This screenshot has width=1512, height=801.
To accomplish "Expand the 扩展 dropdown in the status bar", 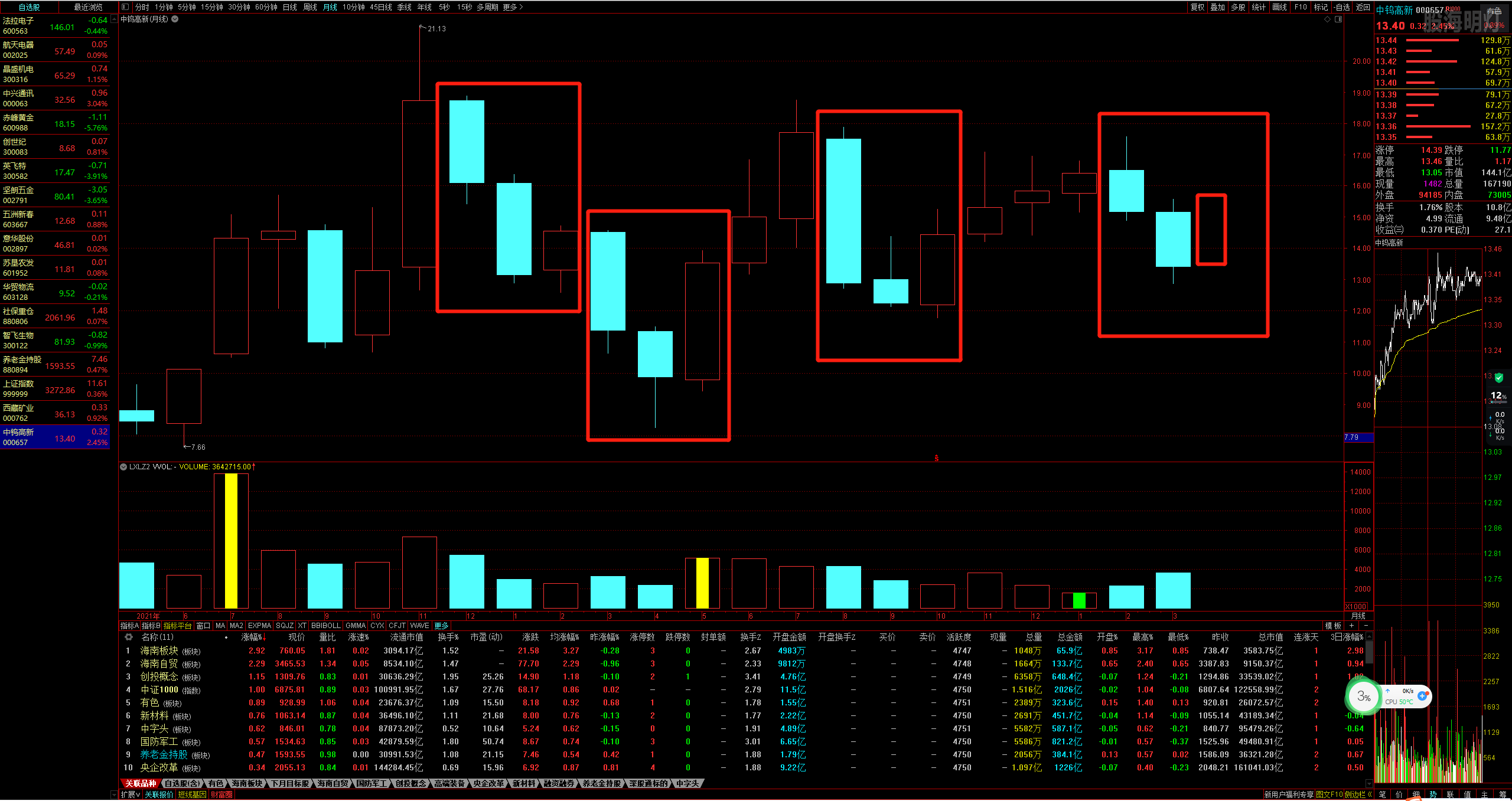I will [131, 795].
